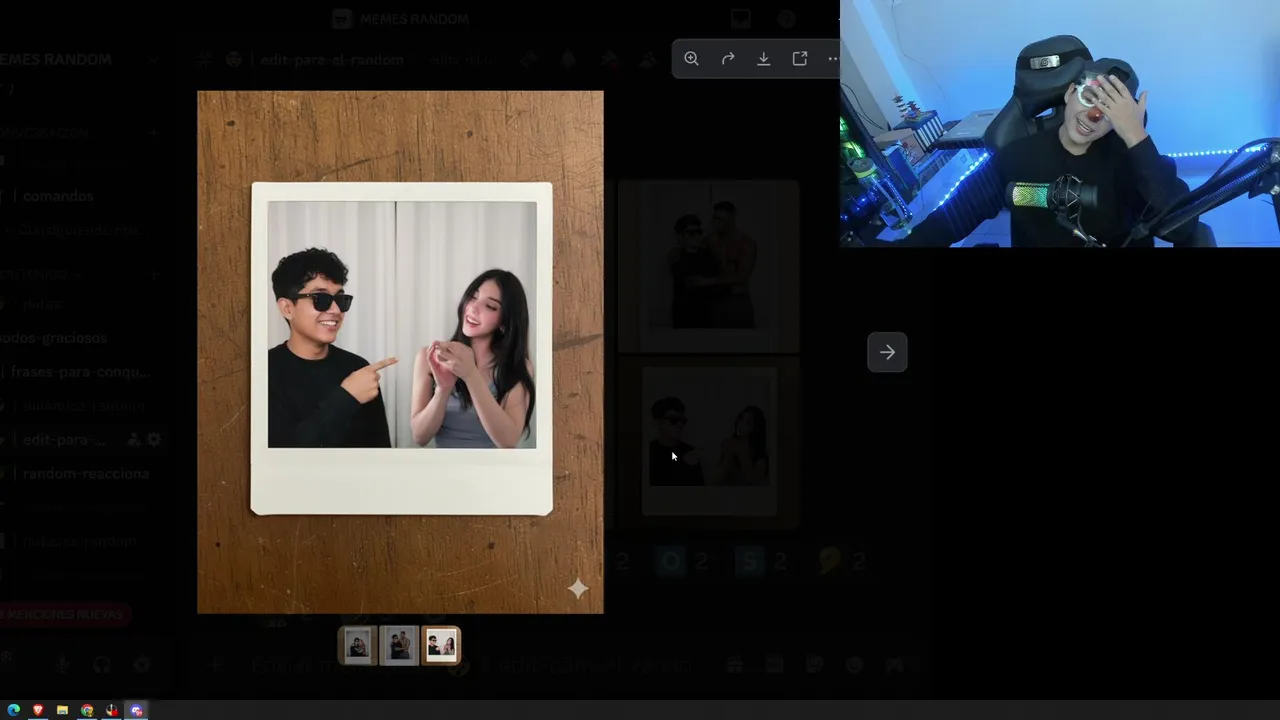Image resolution: width=1280 pixels, height=720 pixels.
Task: Select the second thumbnail in the carousel
Action: pyautogui.click(x=399, y=646)
